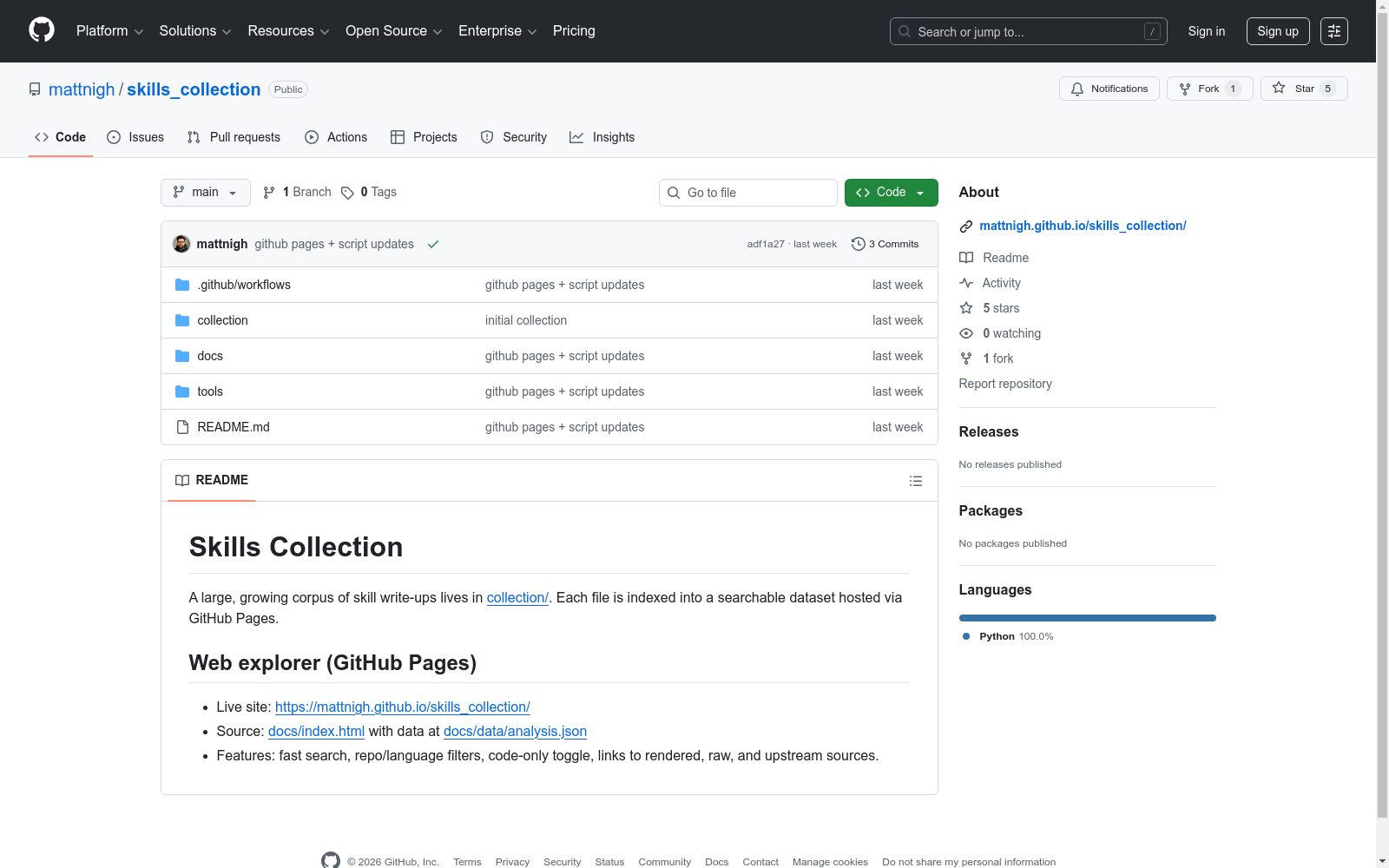Open the .github/workflows folder icon
This screenshot has height=868, width=1389.
182,285
